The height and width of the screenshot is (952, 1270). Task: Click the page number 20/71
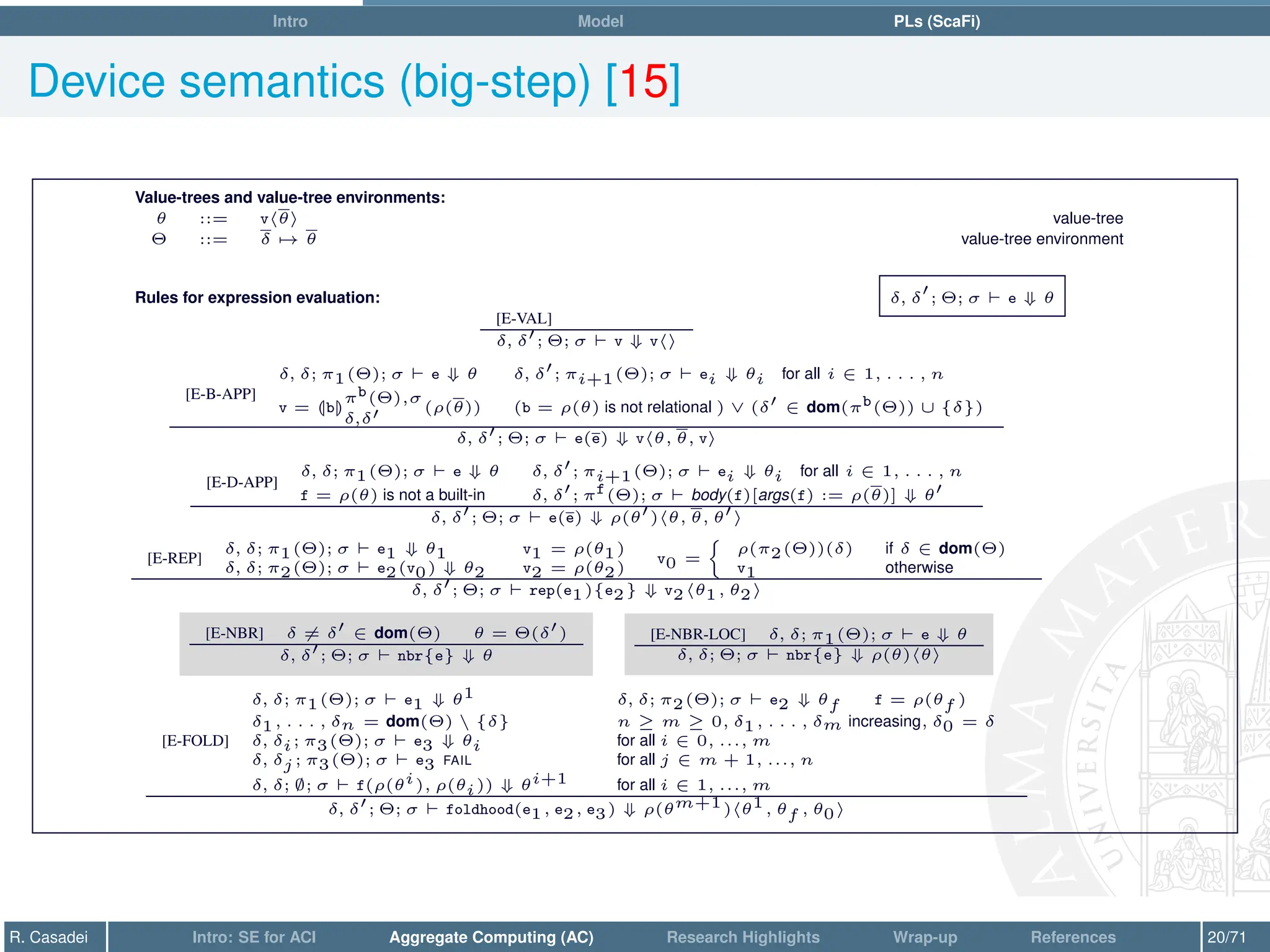[x=1227, y=937]
